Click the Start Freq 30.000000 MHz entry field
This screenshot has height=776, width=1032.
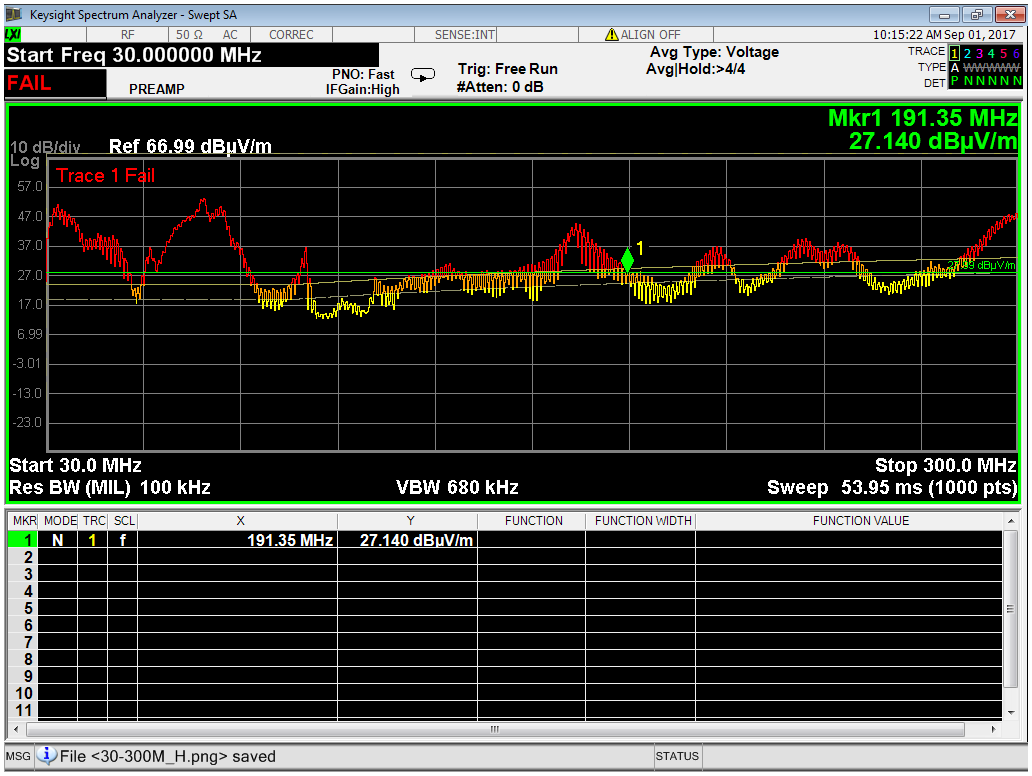192,55
